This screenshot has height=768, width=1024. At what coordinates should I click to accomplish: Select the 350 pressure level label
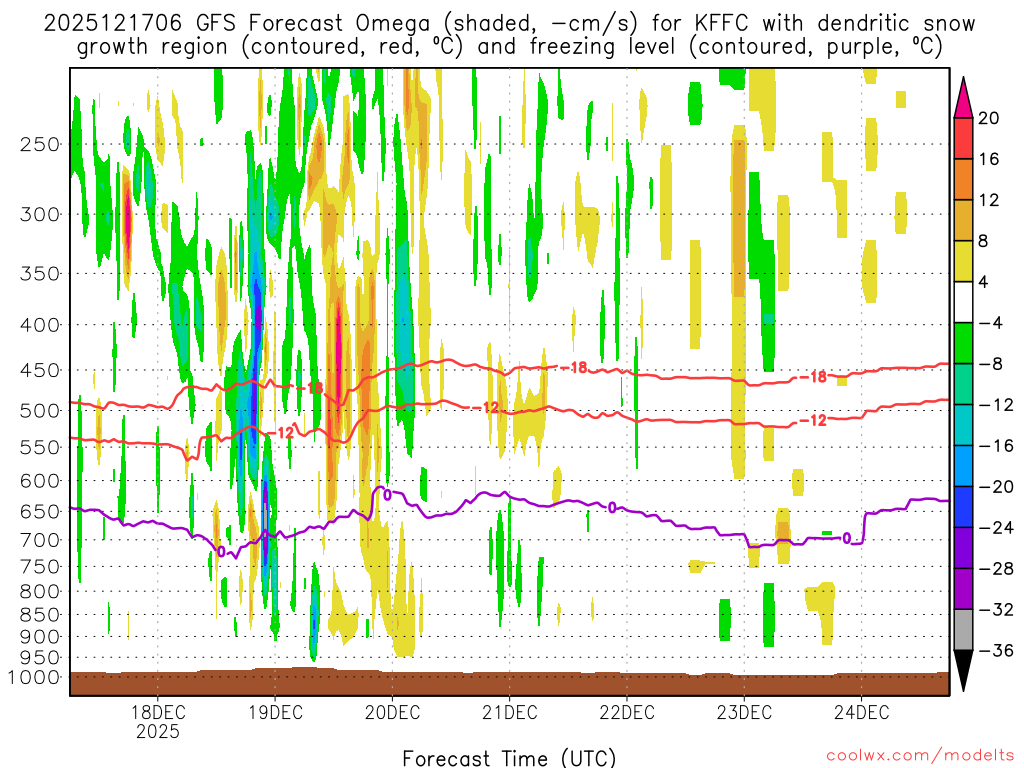40,274
